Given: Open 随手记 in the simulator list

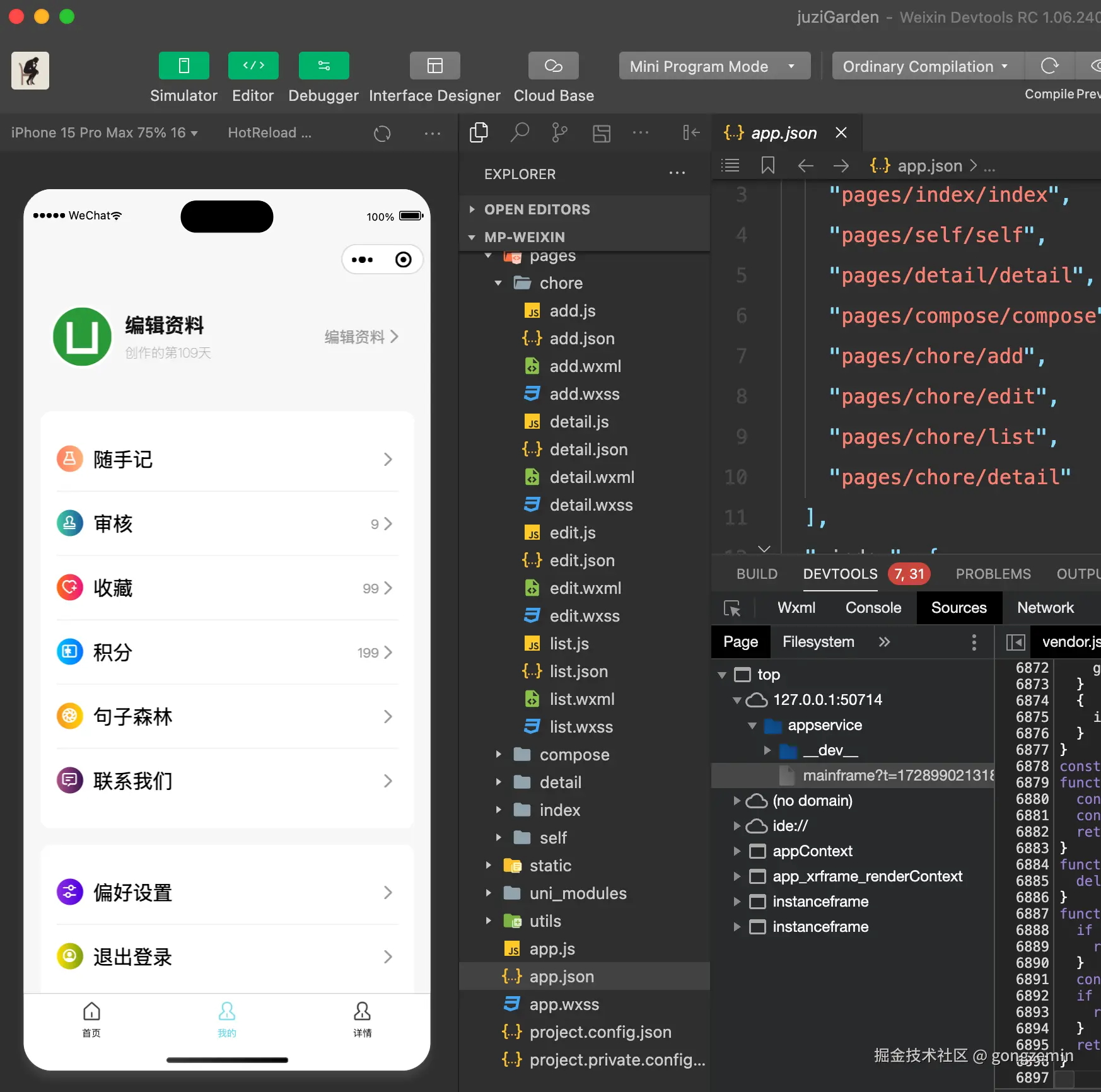Looking at the screenshot, I should tap(227, 460).
